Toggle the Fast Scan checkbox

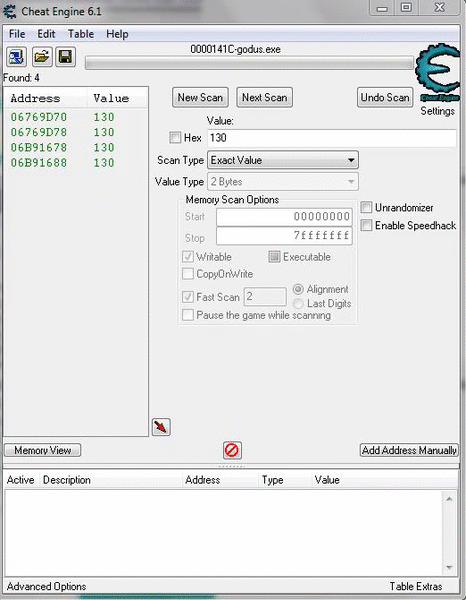pyautogui.click(x=187, y=297)
